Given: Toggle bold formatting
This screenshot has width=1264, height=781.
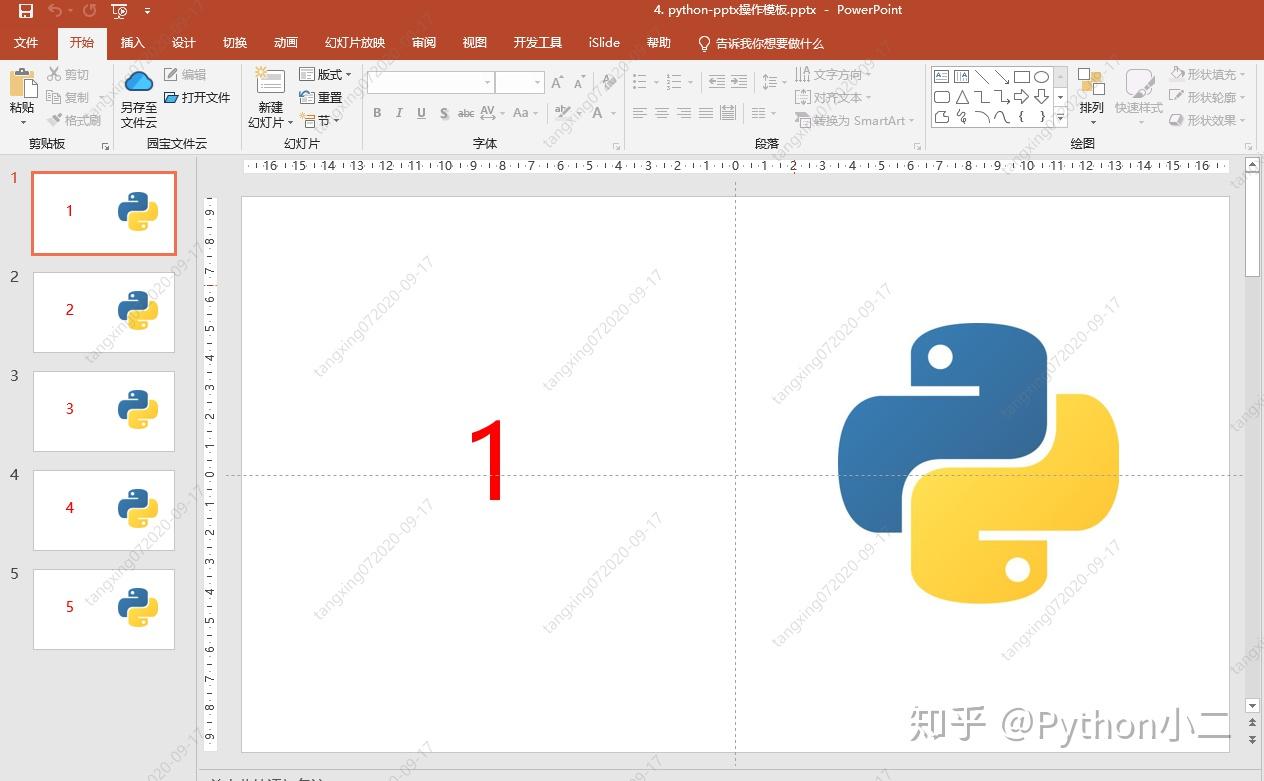Looking at the screenshot, I should click(377, 112).
